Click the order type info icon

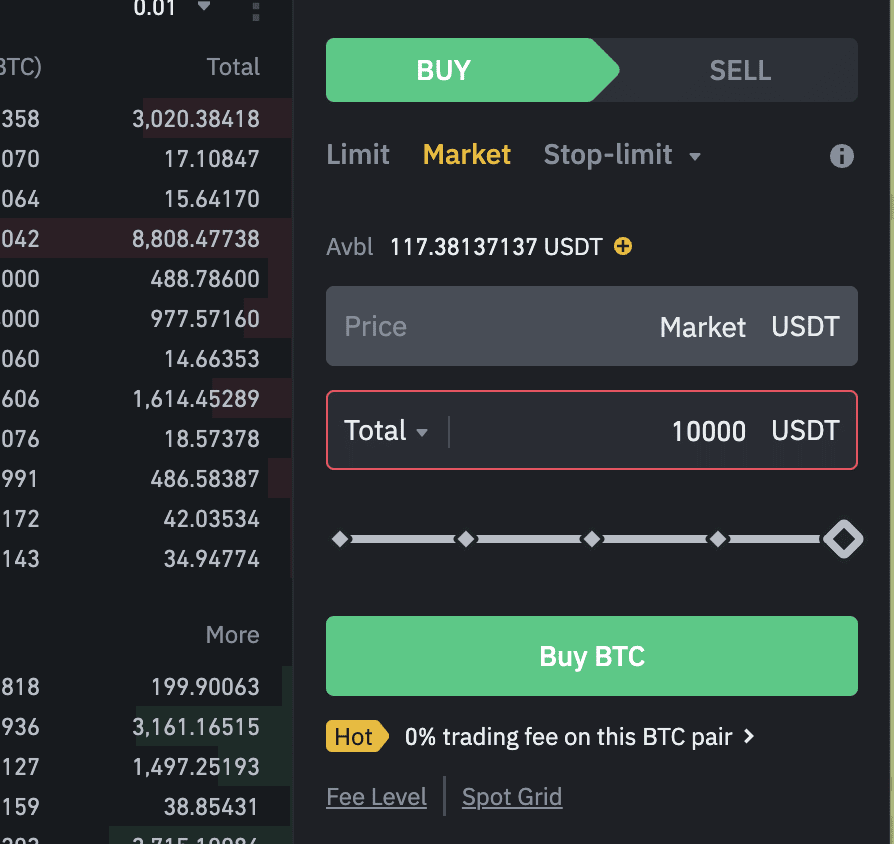(842, 156)
